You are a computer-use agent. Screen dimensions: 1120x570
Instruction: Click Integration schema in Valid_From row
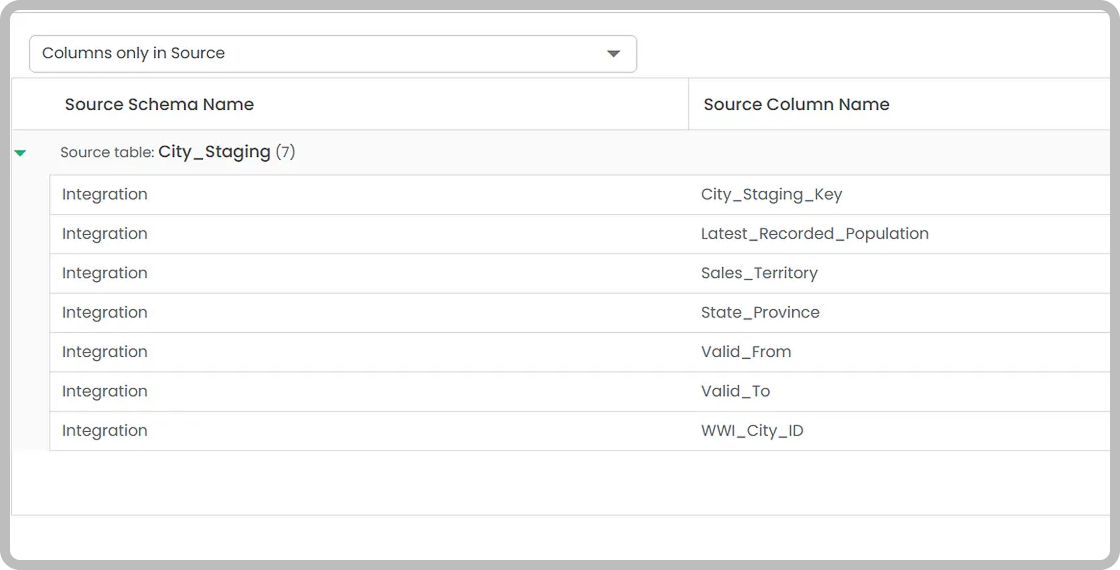point(104,351)
